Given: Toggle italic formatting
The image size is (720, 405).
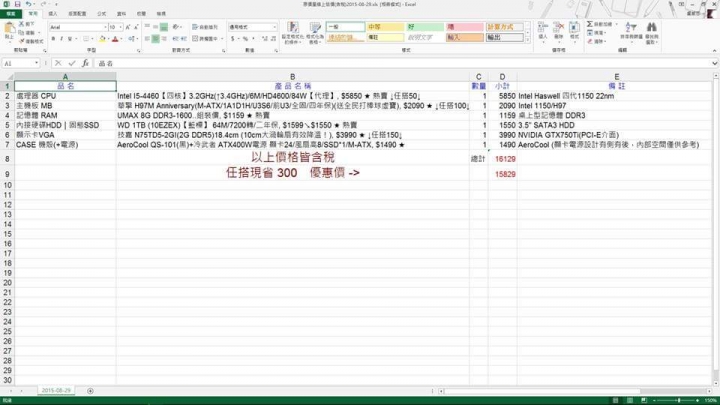Looking at the screenshot, I should (62, 39).
